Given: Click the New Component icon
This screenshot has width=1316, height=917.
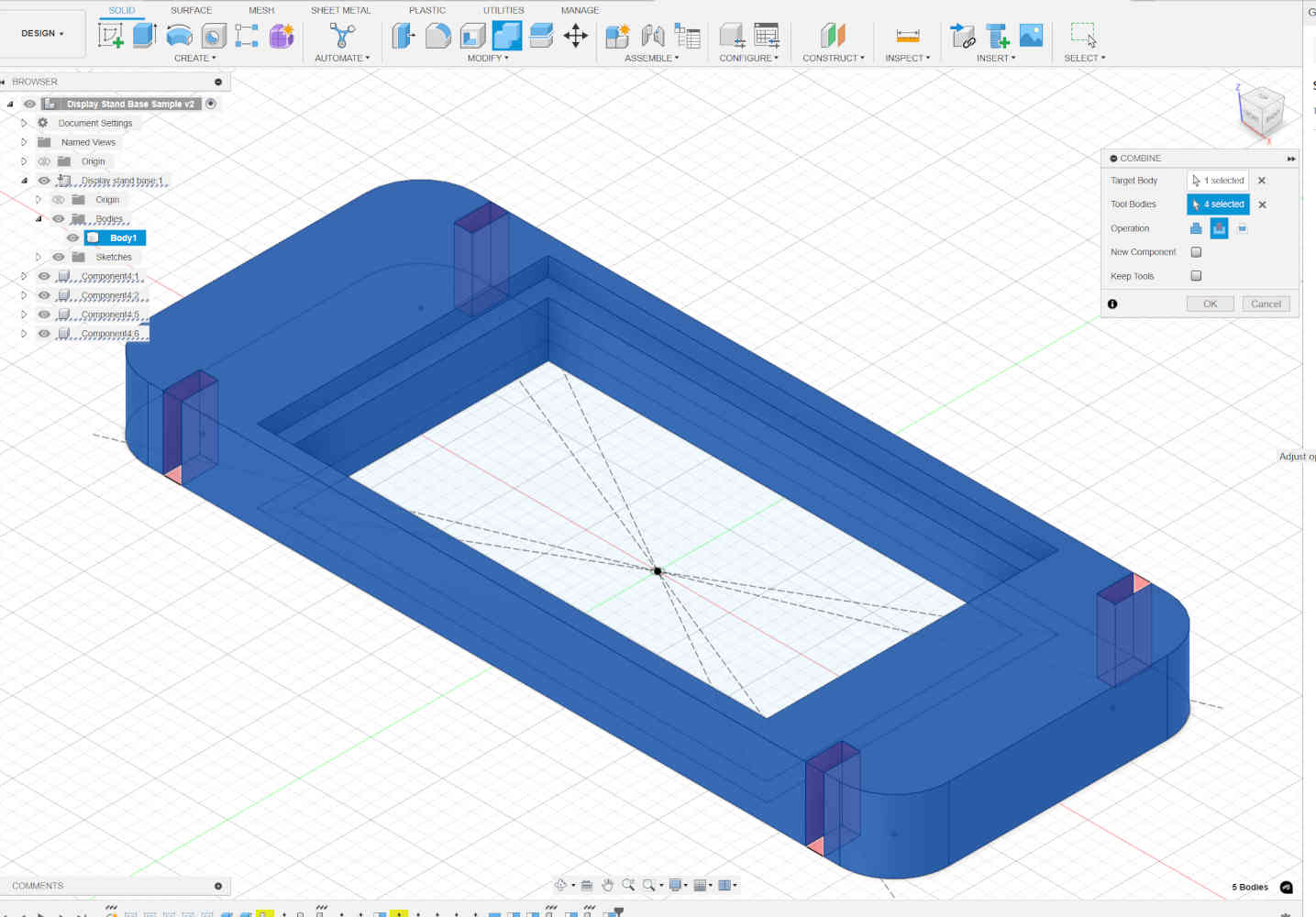Looking at the screenshot, I should (x=618, y=36).
